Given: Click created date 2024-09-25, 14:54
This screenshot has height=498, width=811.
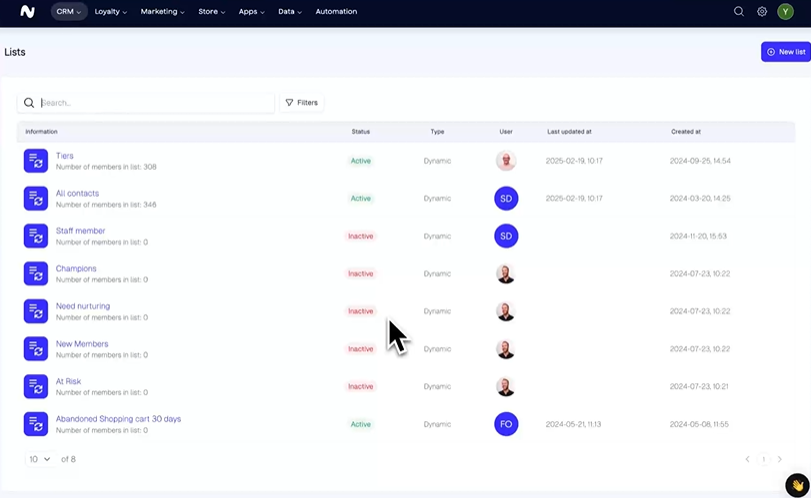Looking at the screenshot, I should pos(700,161).
